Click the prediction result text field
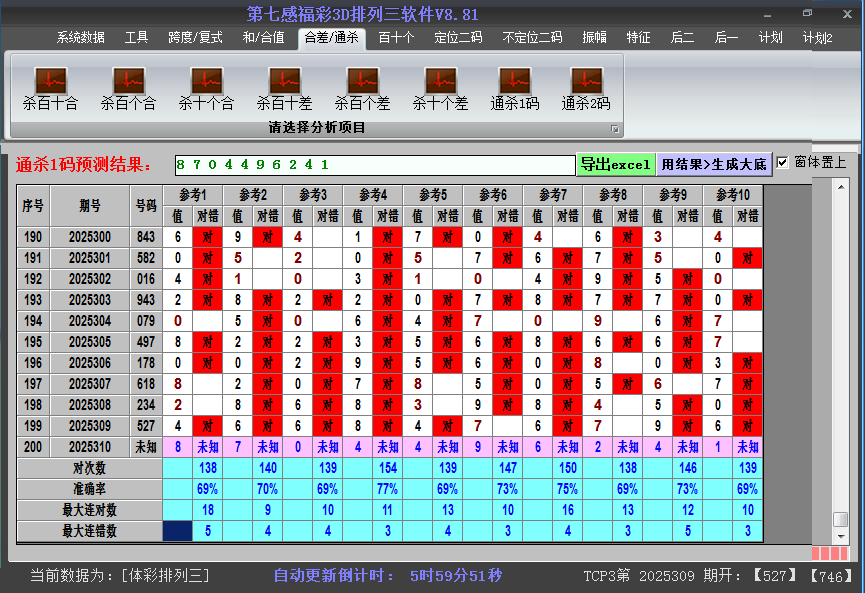 pyautogui.click(x=374, y=164)
